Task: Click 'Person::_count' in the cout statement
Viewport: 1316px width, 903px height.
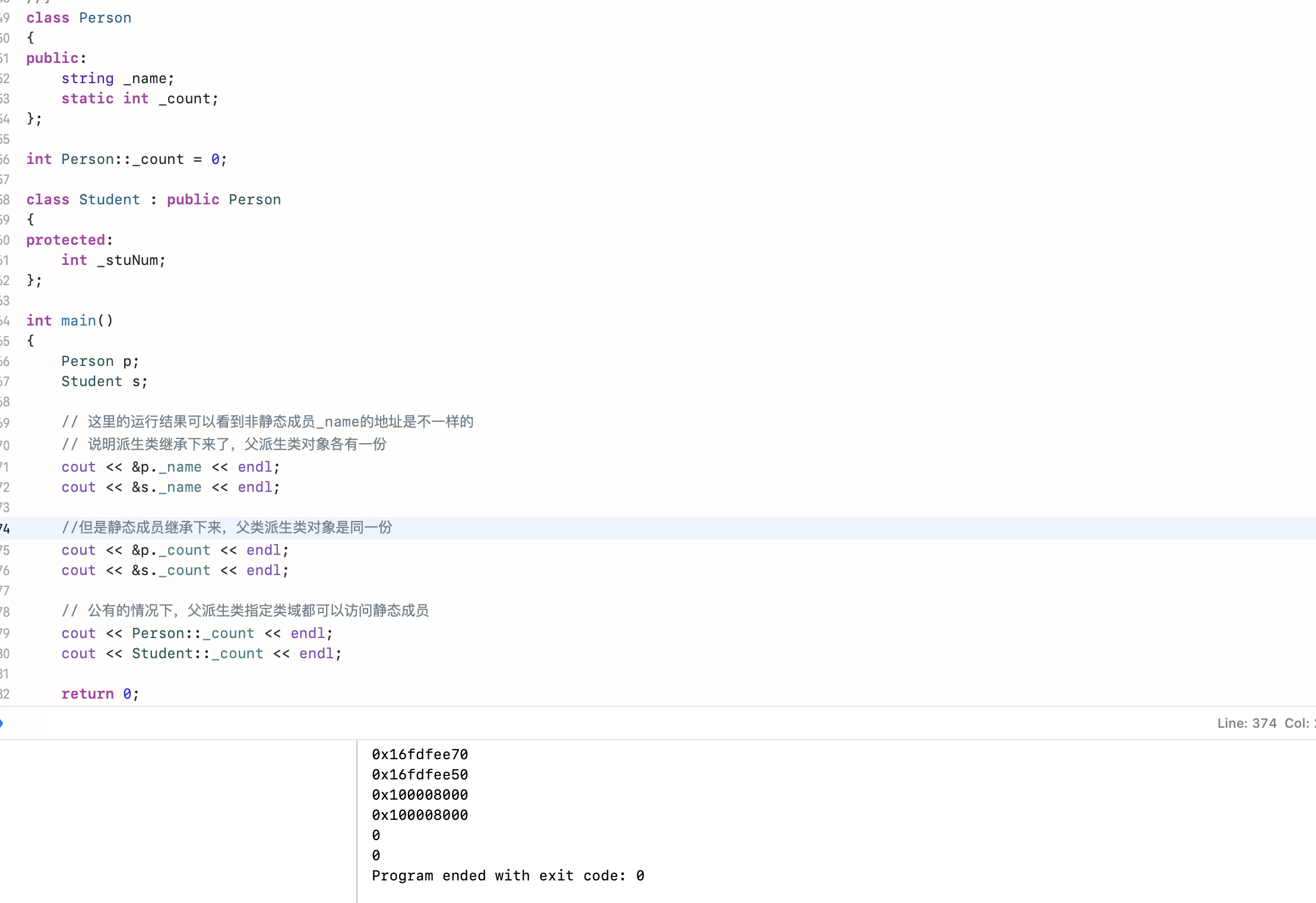Action: 193,633
